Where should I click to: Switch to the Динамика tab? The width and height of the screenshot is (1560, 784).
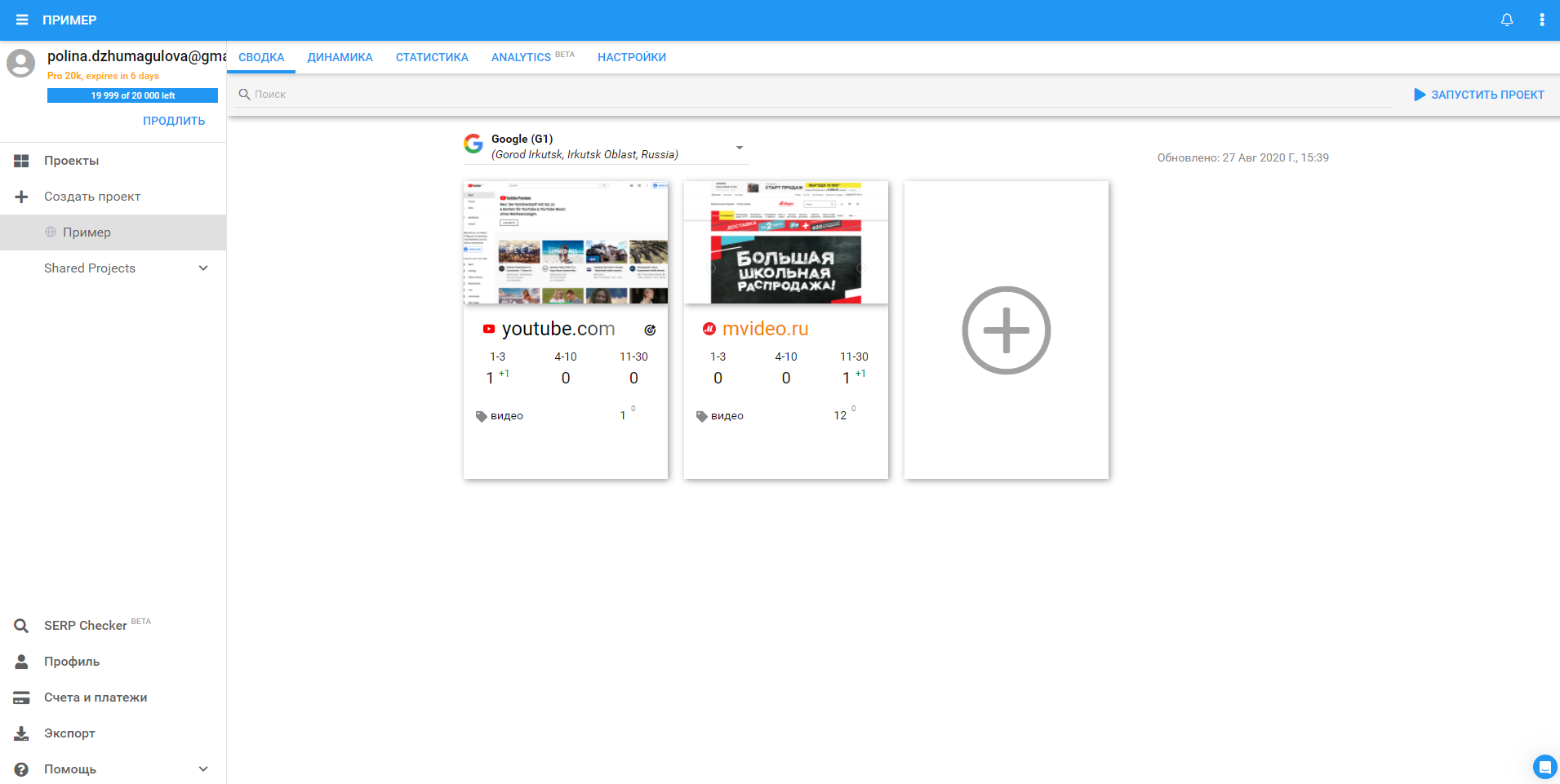pos(340,57)
